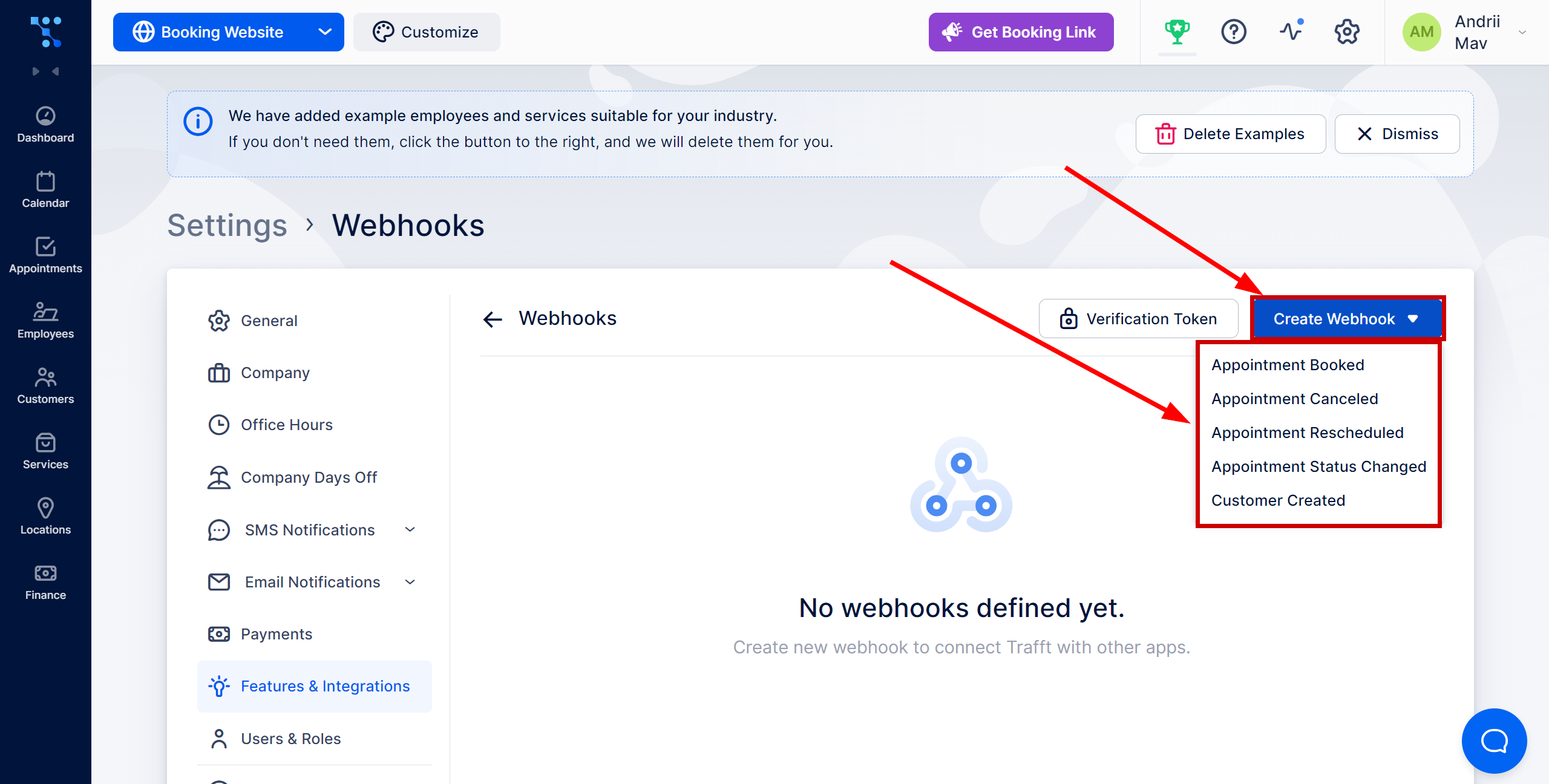The width and height of the screenshot is (1549, 784).
Task: Click the settings gear icon in header
Action: [x=1348, y=32]
